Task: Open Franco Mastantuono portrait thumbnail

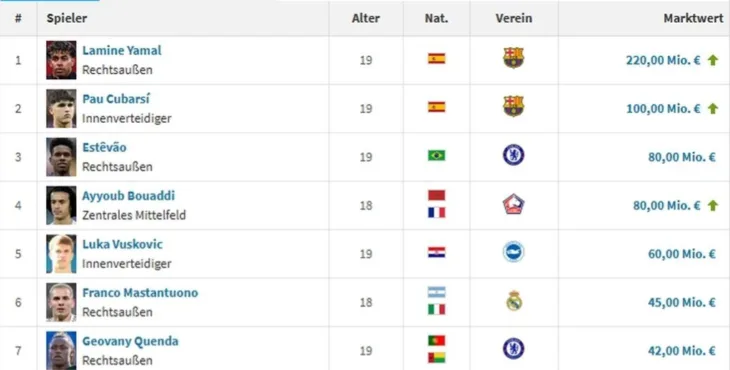Action: click(x=61, y=302)
